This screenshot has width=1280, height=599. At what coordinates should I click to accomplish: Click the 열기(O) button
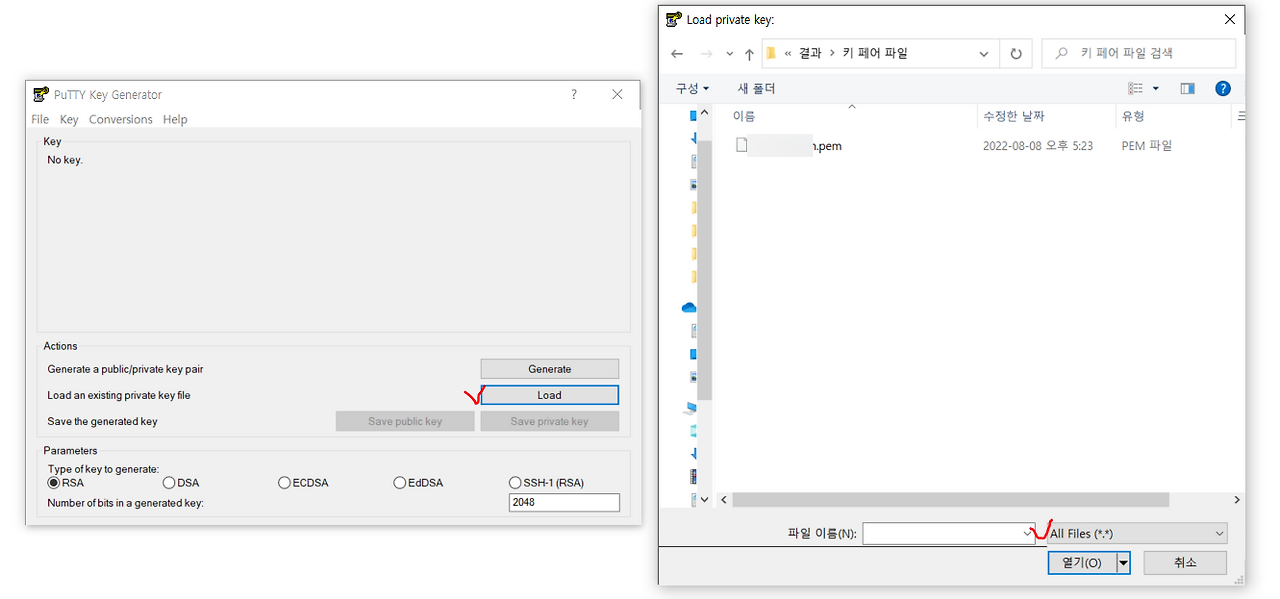[x=1081, y=563]
